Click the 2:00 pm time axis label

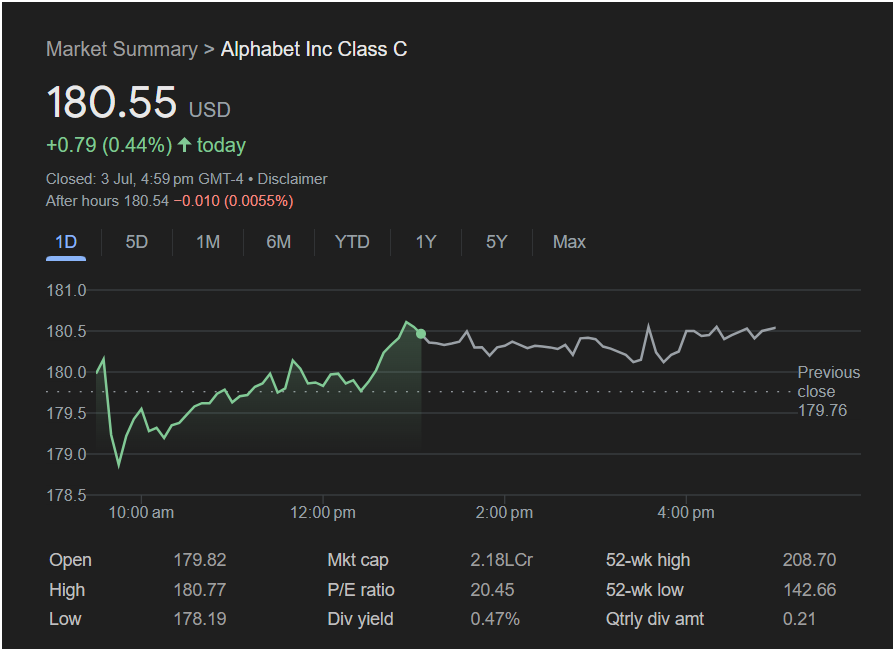pos(504,512)
